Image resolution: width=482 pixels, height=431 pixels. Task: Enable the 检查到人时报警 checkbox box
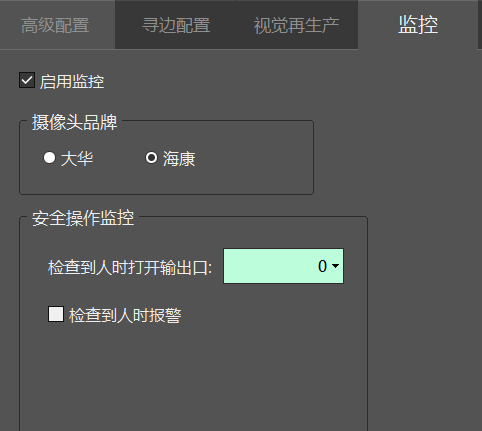[x=56, y=314]
